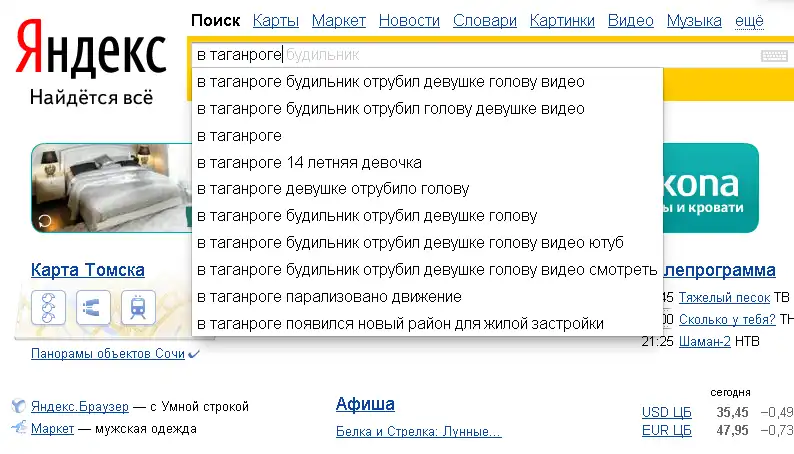Click the Yandex Browser icon

click(x=18, y=407)
